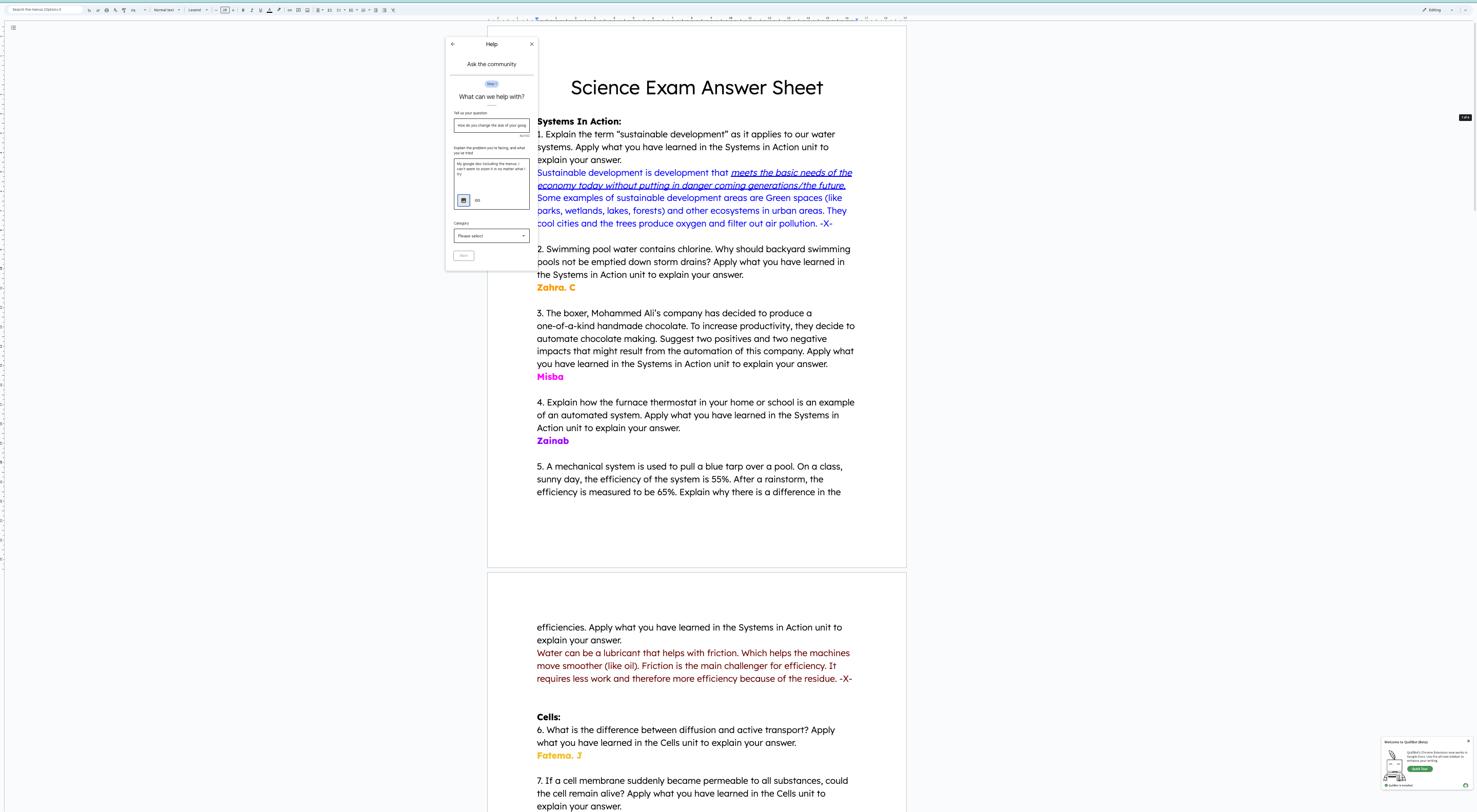
Task: Open the Category 'Please select' dropdown
Action: [x=491, y=236]
